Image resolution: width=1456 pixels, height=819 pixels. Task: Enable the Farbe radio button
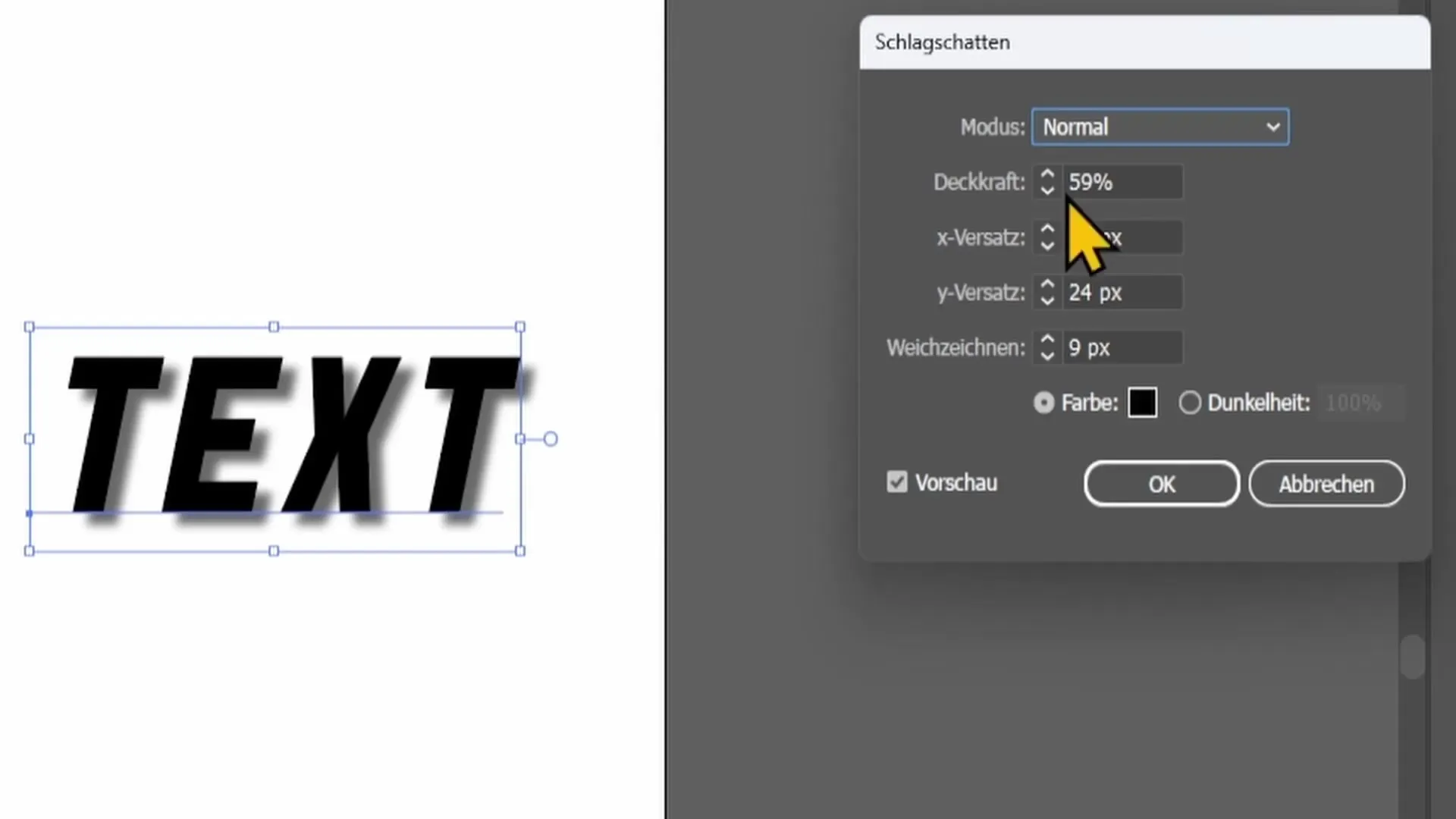tap(1043, 402)
